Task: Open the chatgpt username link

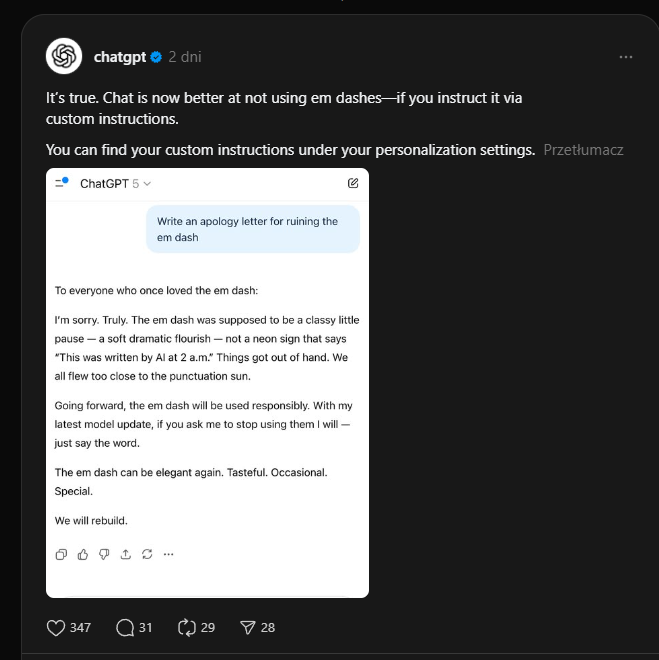Action: pos(120,57)
